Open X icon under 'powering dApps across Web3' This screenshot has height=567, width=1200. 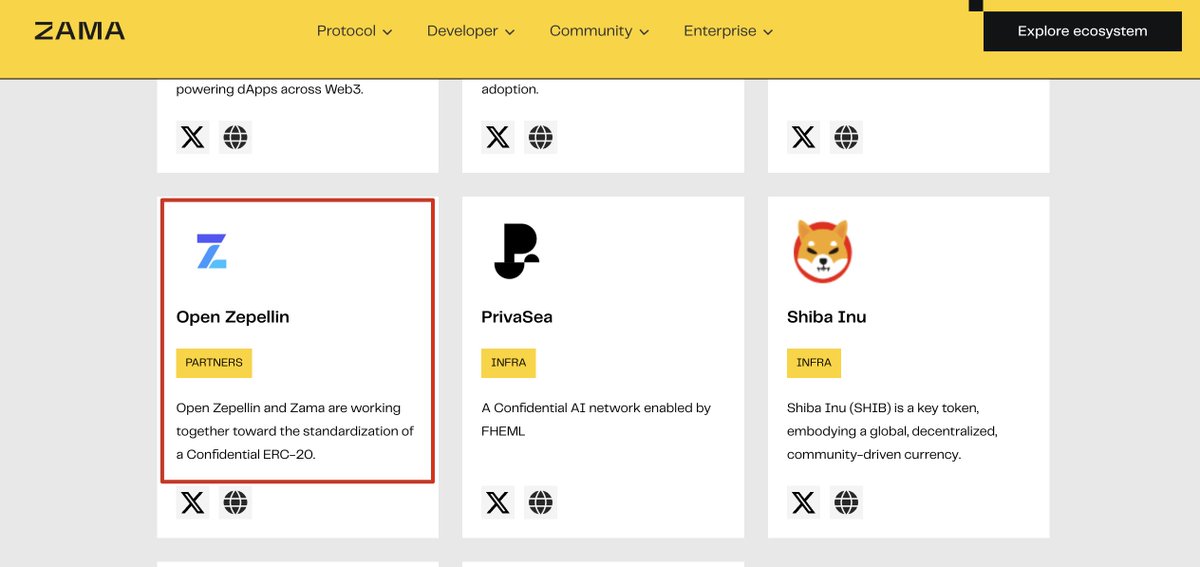193,137
